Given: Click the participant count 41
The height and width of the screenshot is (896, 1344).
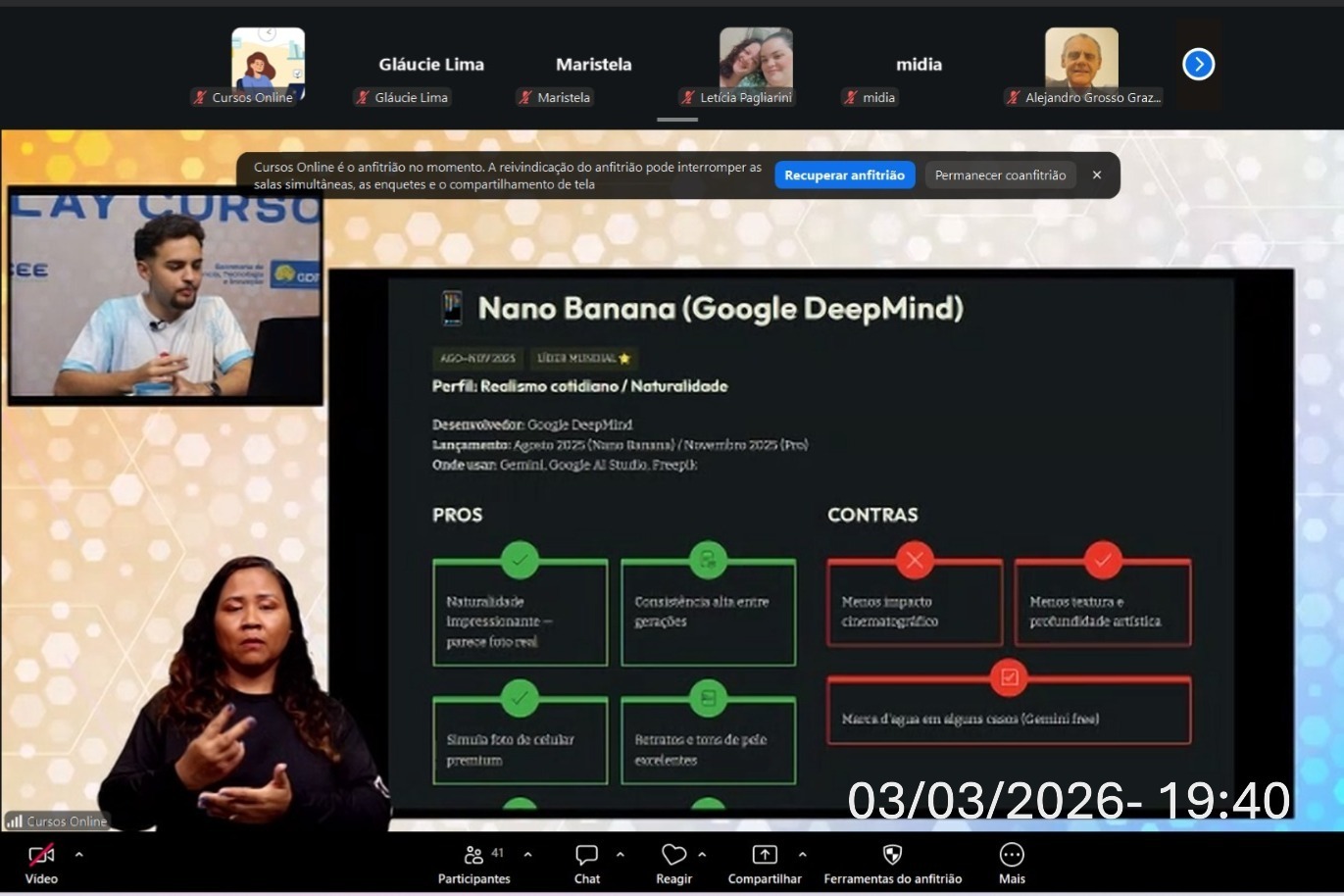Looking at the screenshot, I should click(x=498, y=853).
